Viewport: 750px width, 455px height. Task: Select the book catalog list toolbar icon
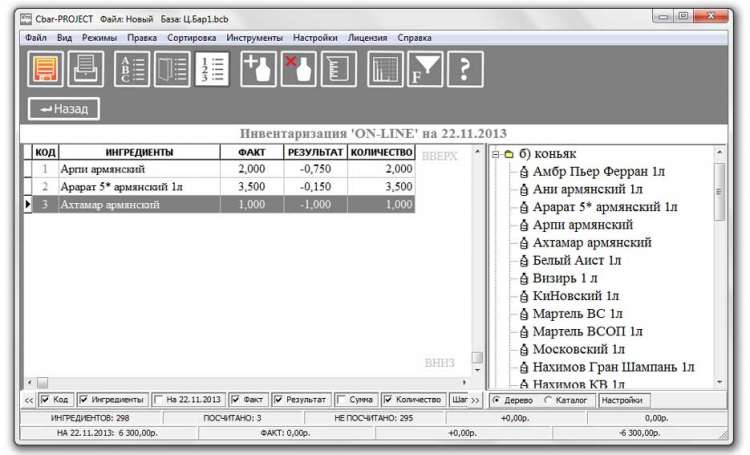(x=172, y=69)
